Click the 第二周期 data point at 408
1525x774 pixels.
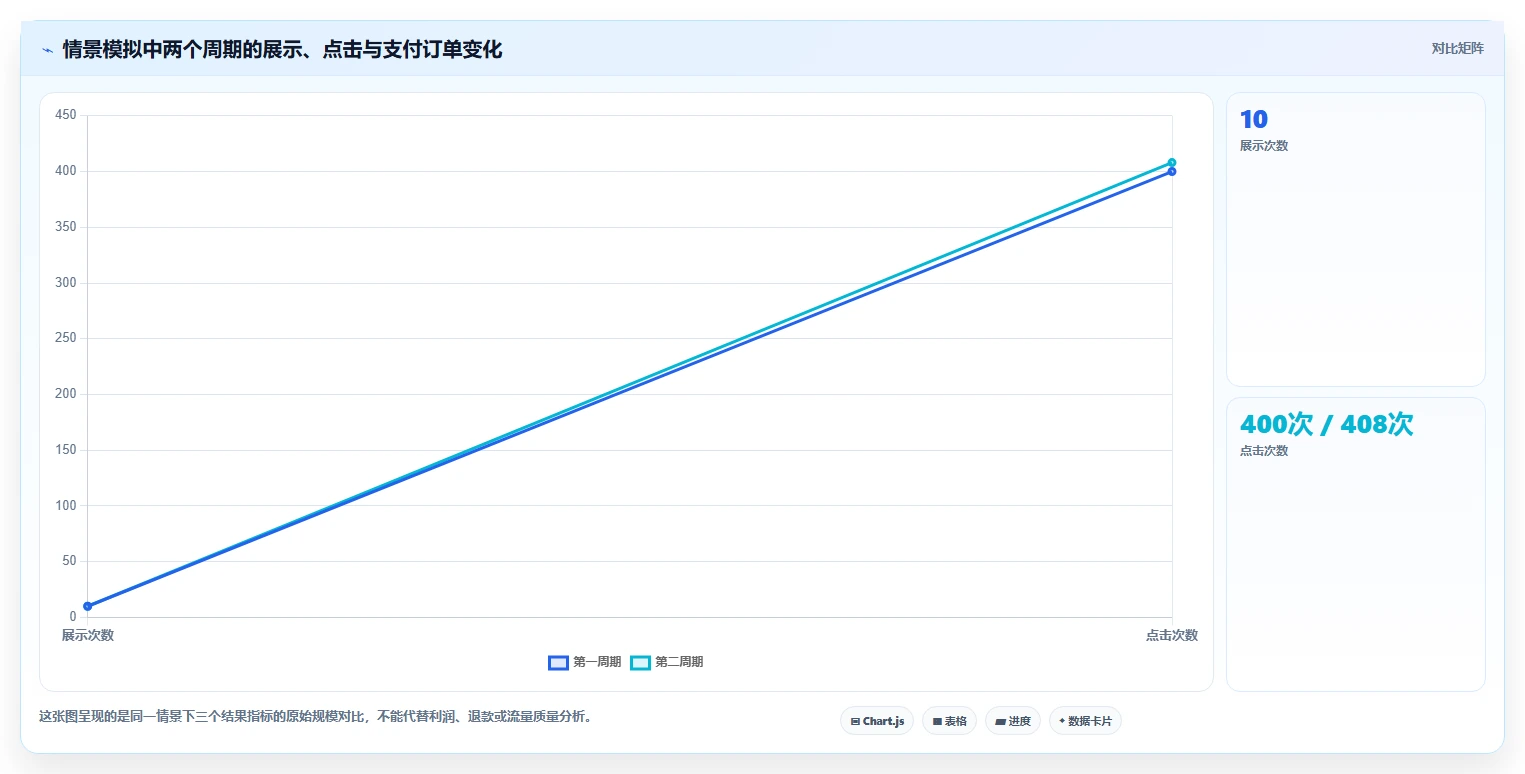point(1172,162)
